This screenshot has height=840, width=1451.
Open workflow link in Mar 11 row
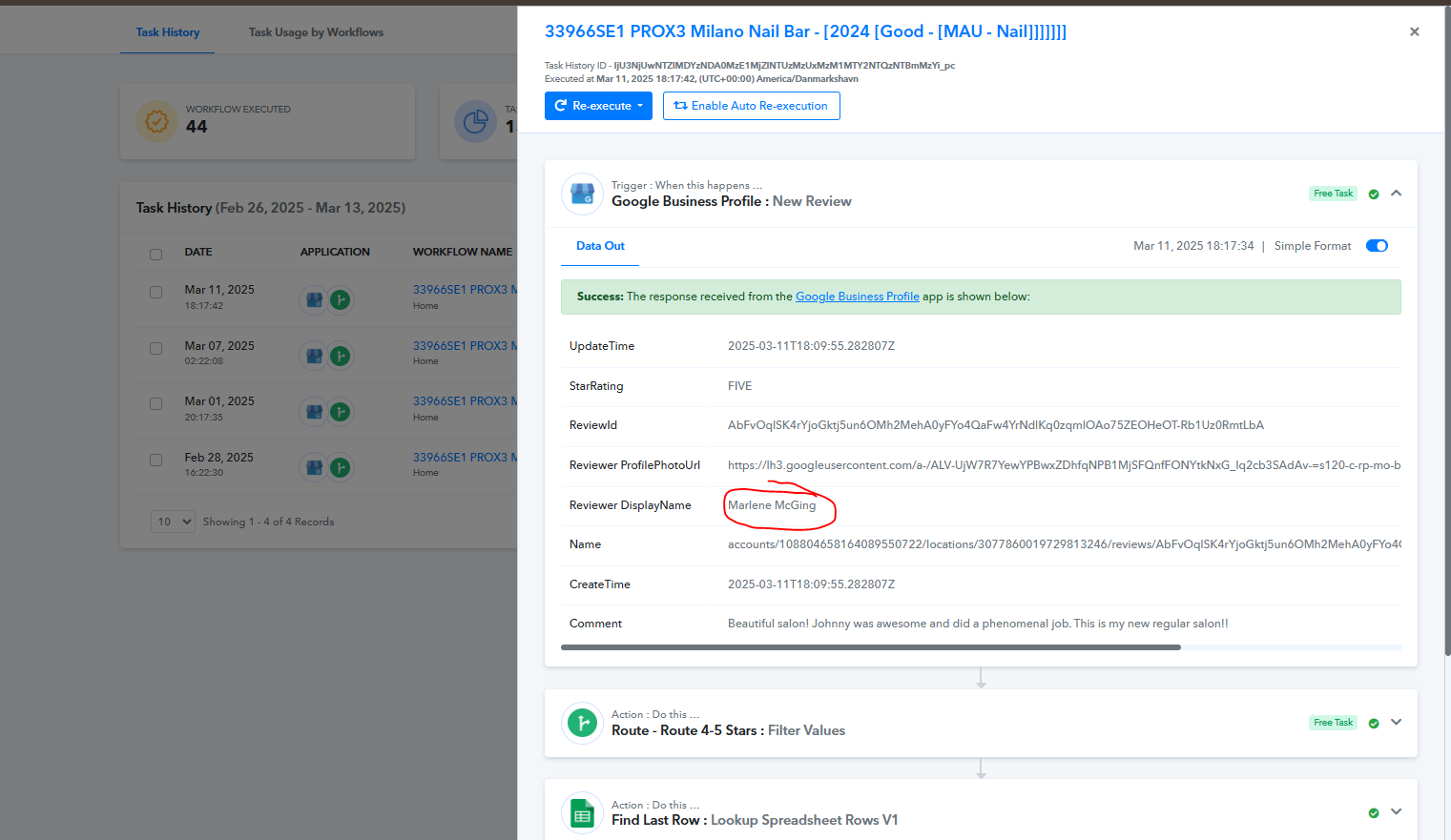pyautogui.click(x=466, y=290)
